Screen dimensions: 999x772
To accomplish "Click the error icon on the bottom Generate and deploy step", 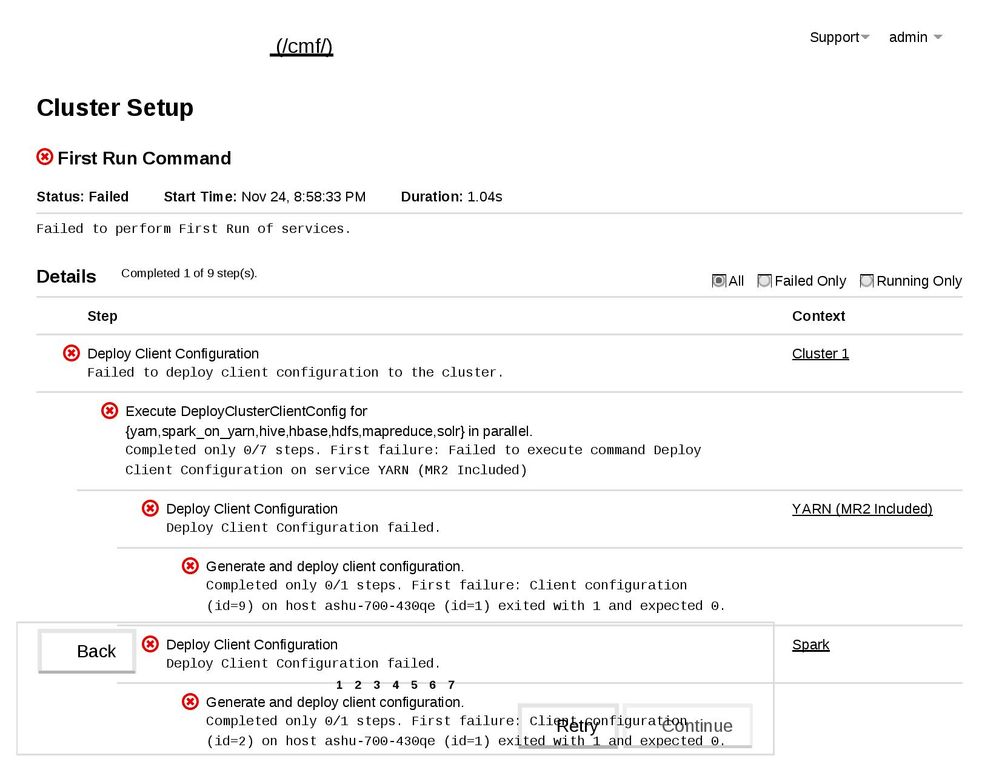I will (190, 701).
